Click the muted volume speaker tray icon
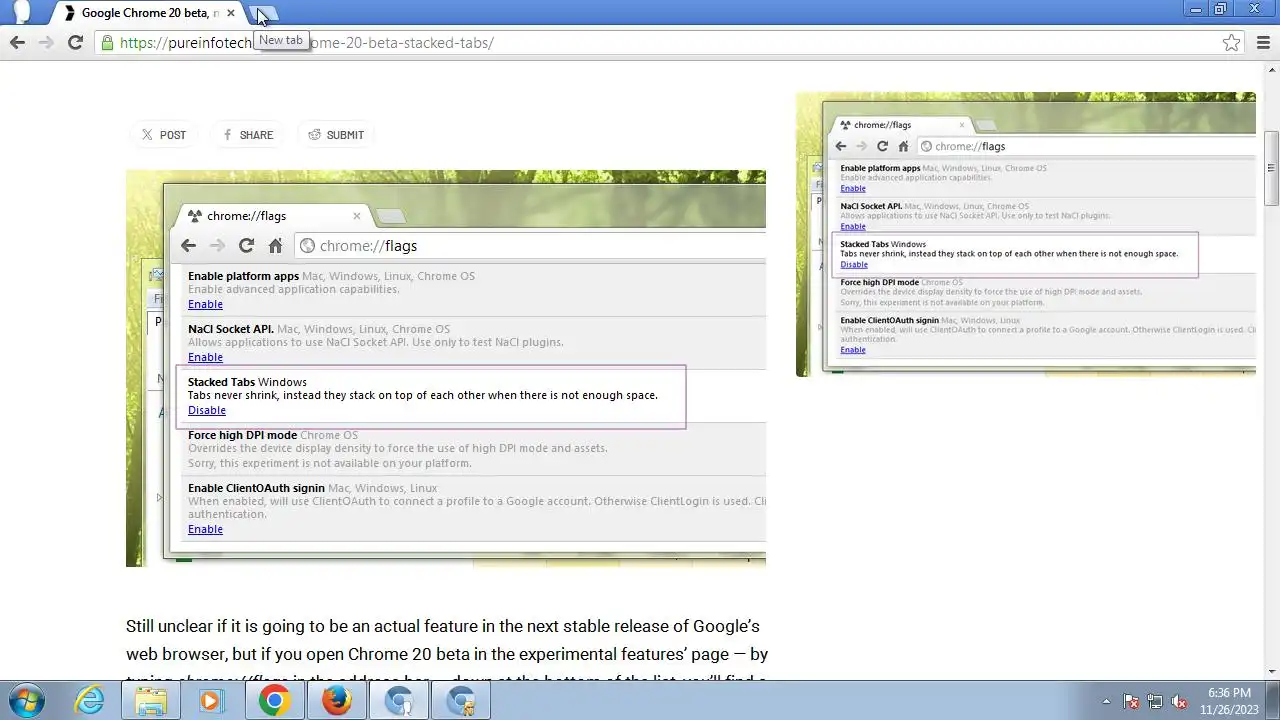 (x=1179, y=701)
